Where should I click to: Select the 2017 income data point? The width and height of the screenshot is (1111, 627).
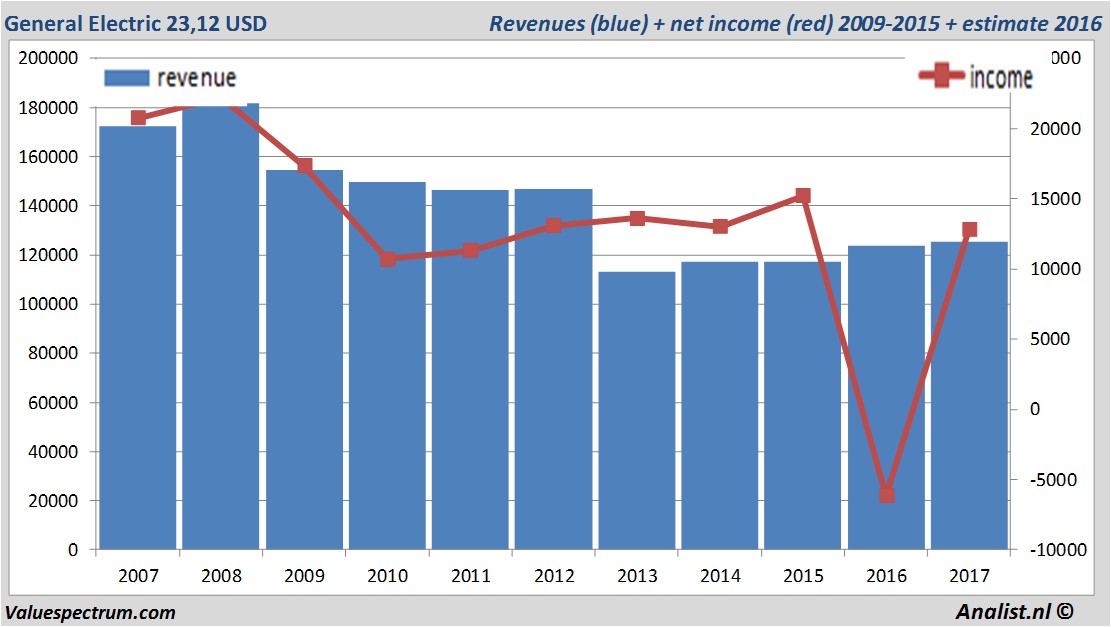click(969, 230)
